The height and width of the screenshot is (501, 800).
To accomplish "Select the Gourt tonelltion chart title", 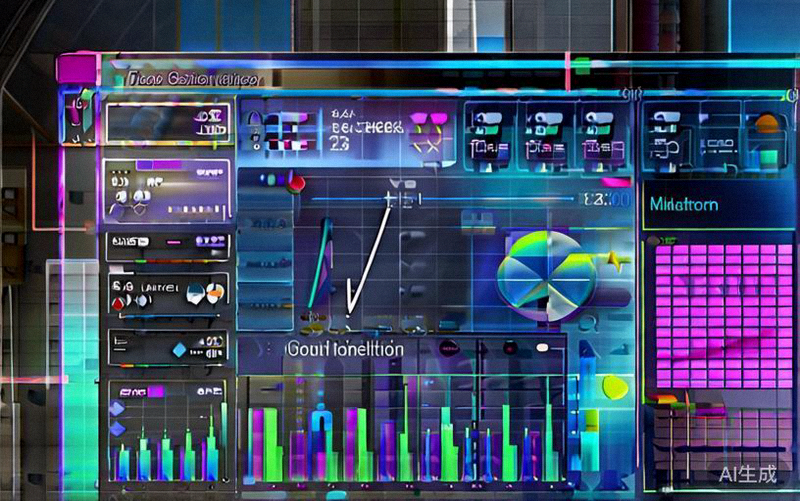I will coord(345,349).
